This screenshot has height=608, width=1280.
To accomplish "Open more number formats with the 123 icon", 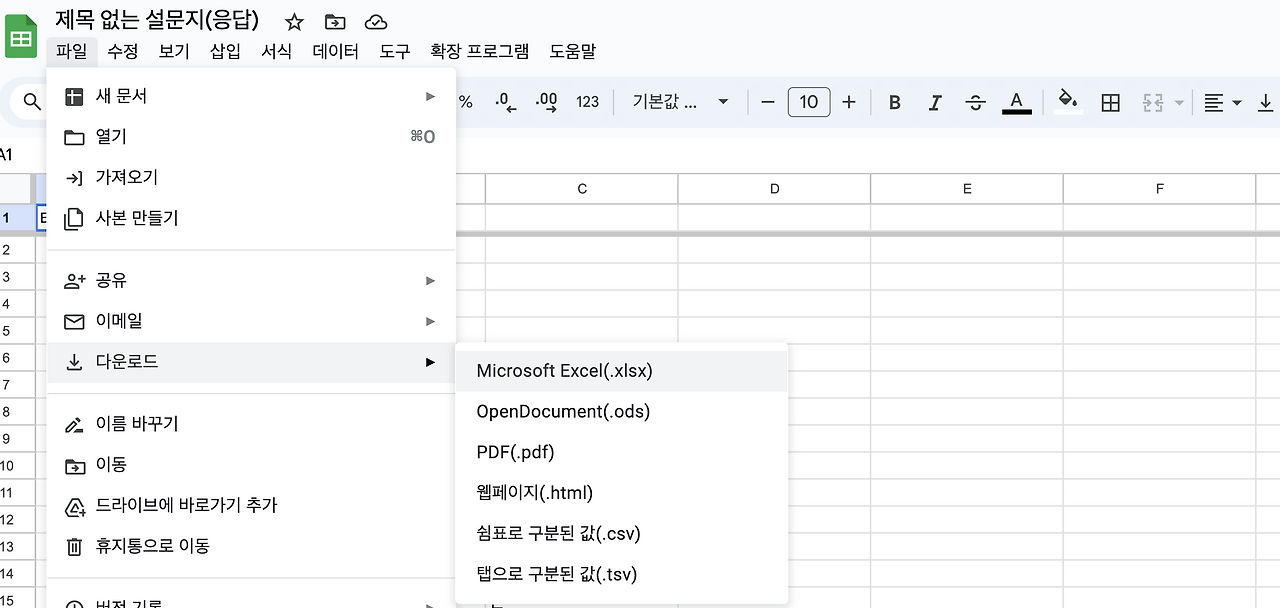I will tap(588, 101).
